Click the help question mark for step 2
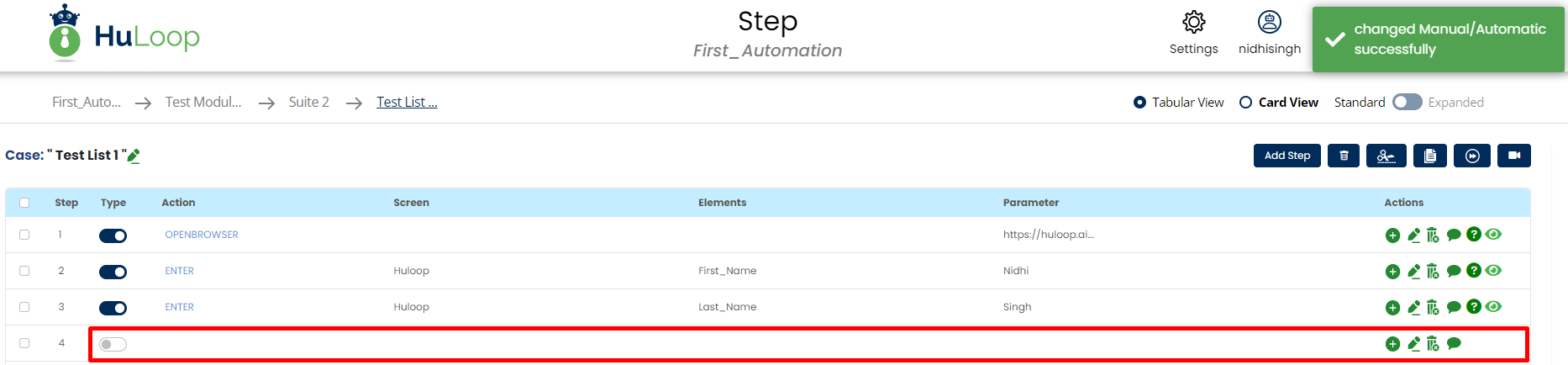 [1473, 271]
